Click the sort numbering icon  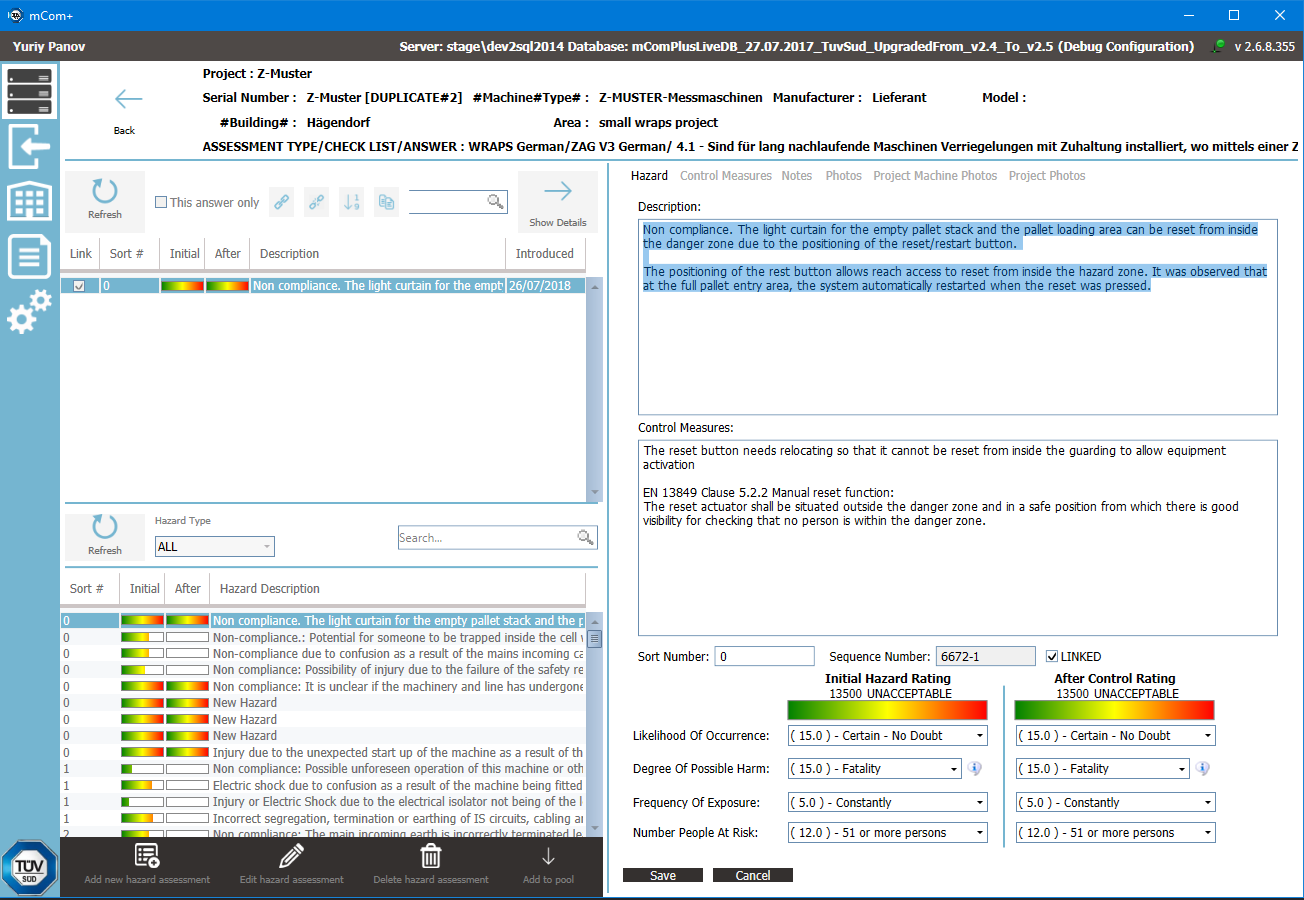click(352, 202)
